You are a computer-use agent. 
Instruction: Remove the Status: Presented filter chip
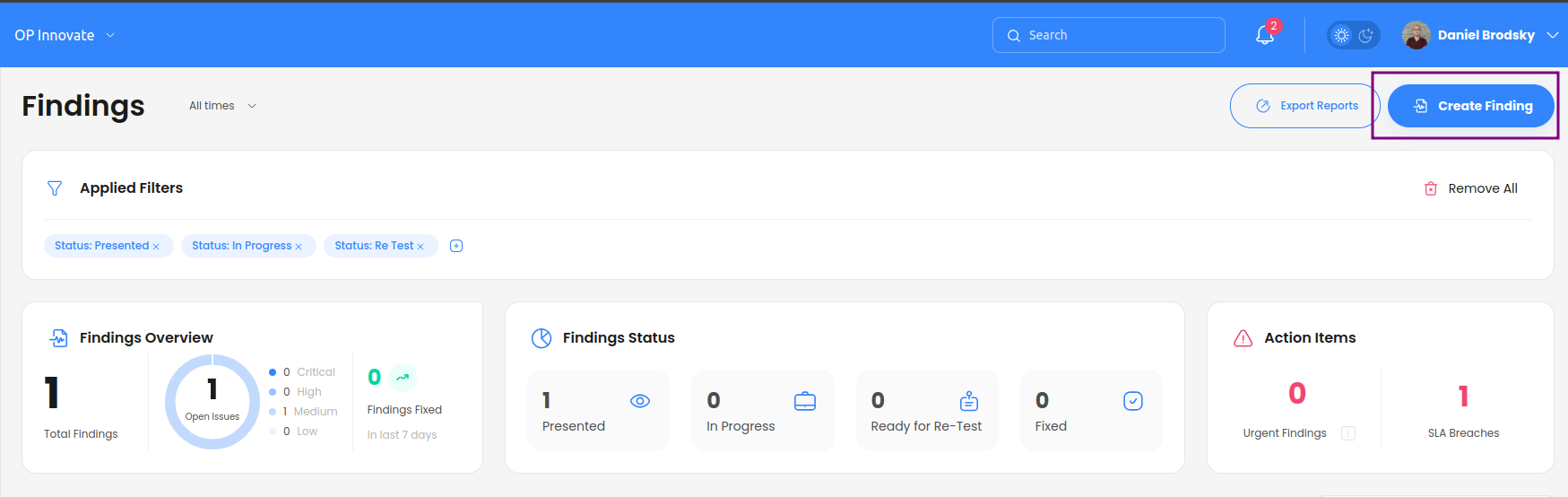click(156, 247)
